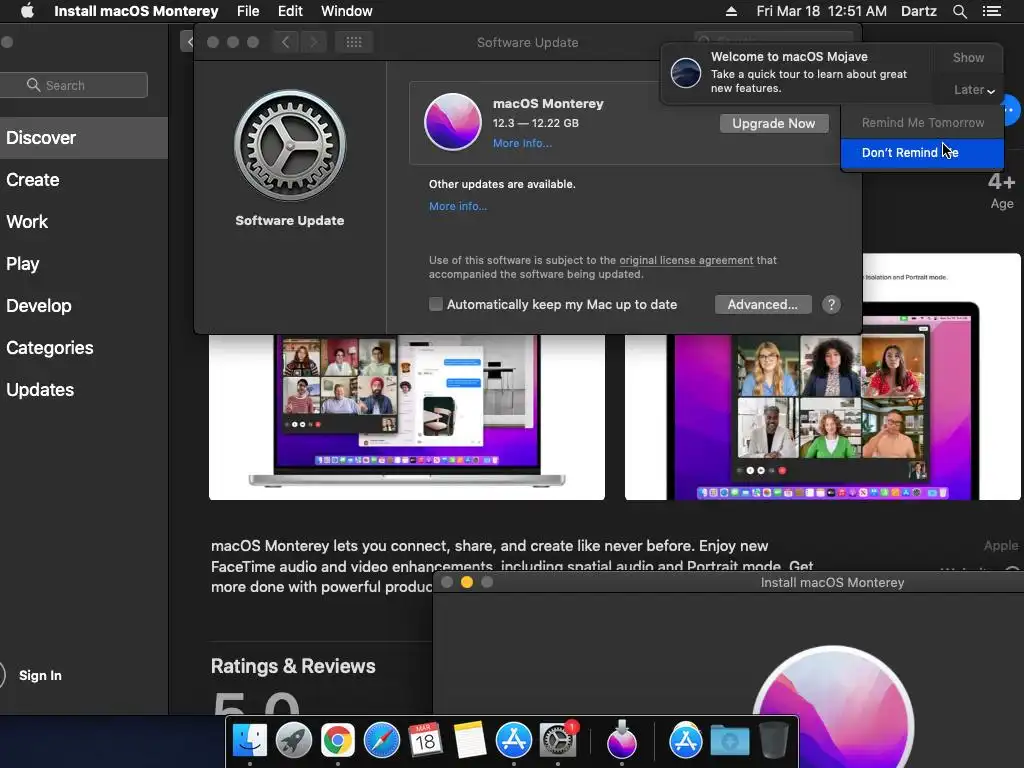Click the App Store back chevron button

[187, 42]
